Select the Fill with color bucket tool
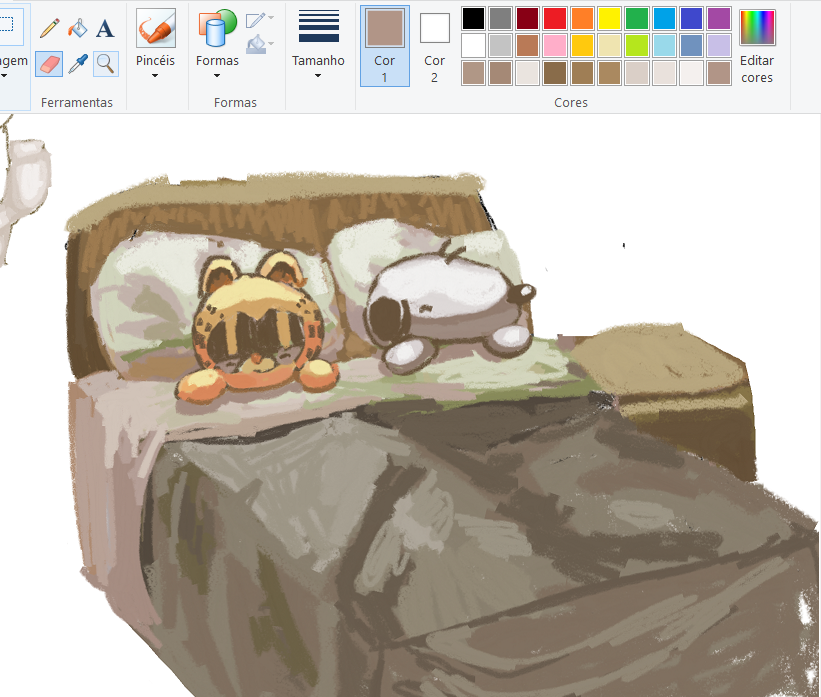 [x=77, y=28]
